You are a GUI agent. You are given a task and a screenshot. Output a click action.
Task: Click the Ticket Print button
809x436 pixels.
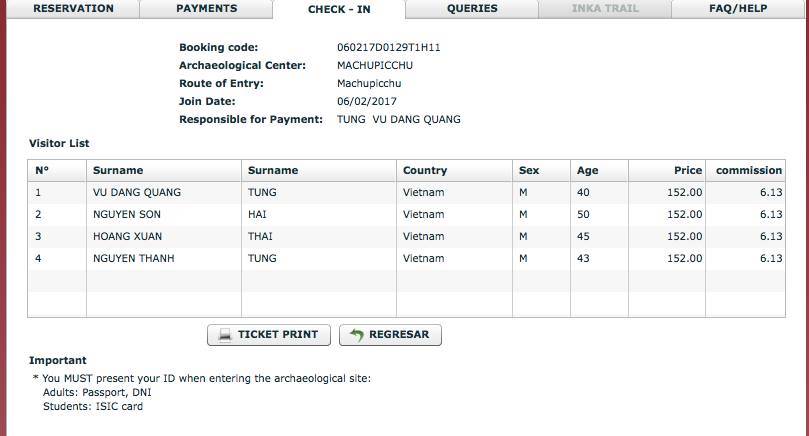pyautogui.click(x=269, y=335)
